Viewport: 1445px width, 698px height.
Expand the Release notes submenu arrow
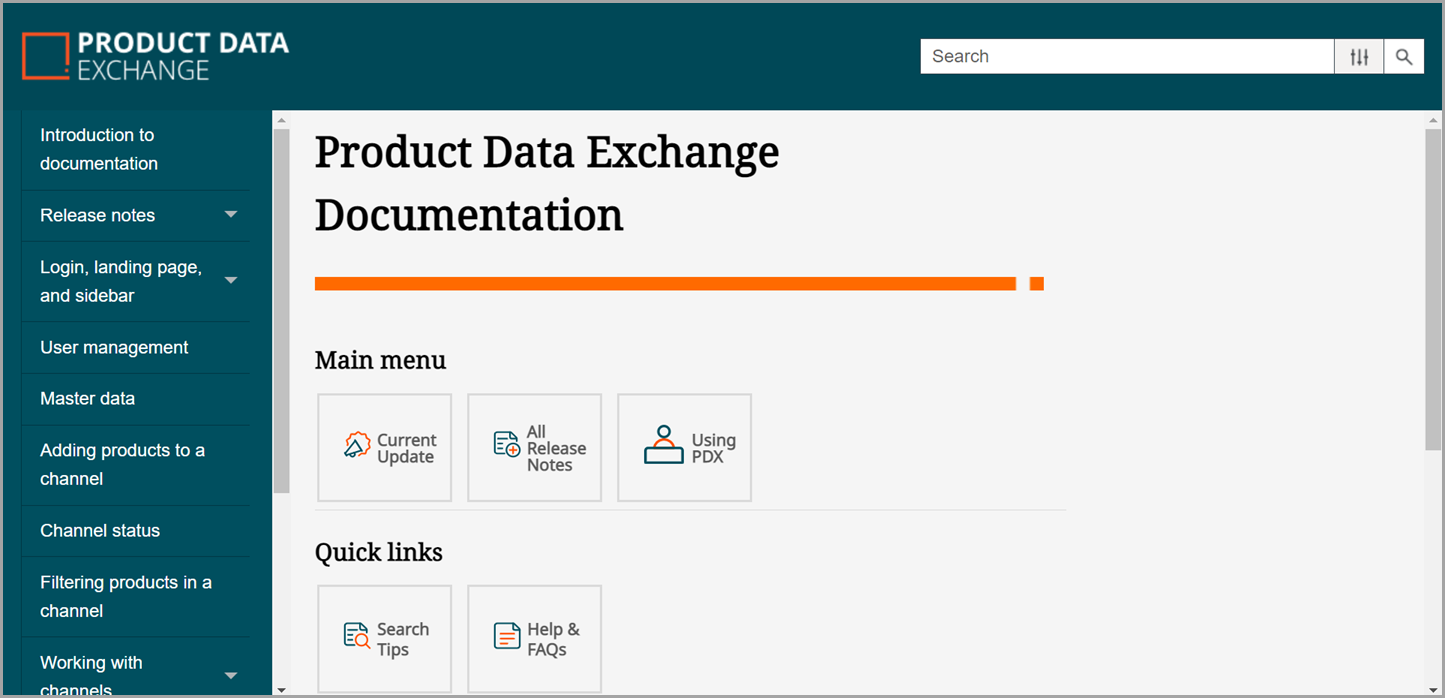click(x=231, y=215)
